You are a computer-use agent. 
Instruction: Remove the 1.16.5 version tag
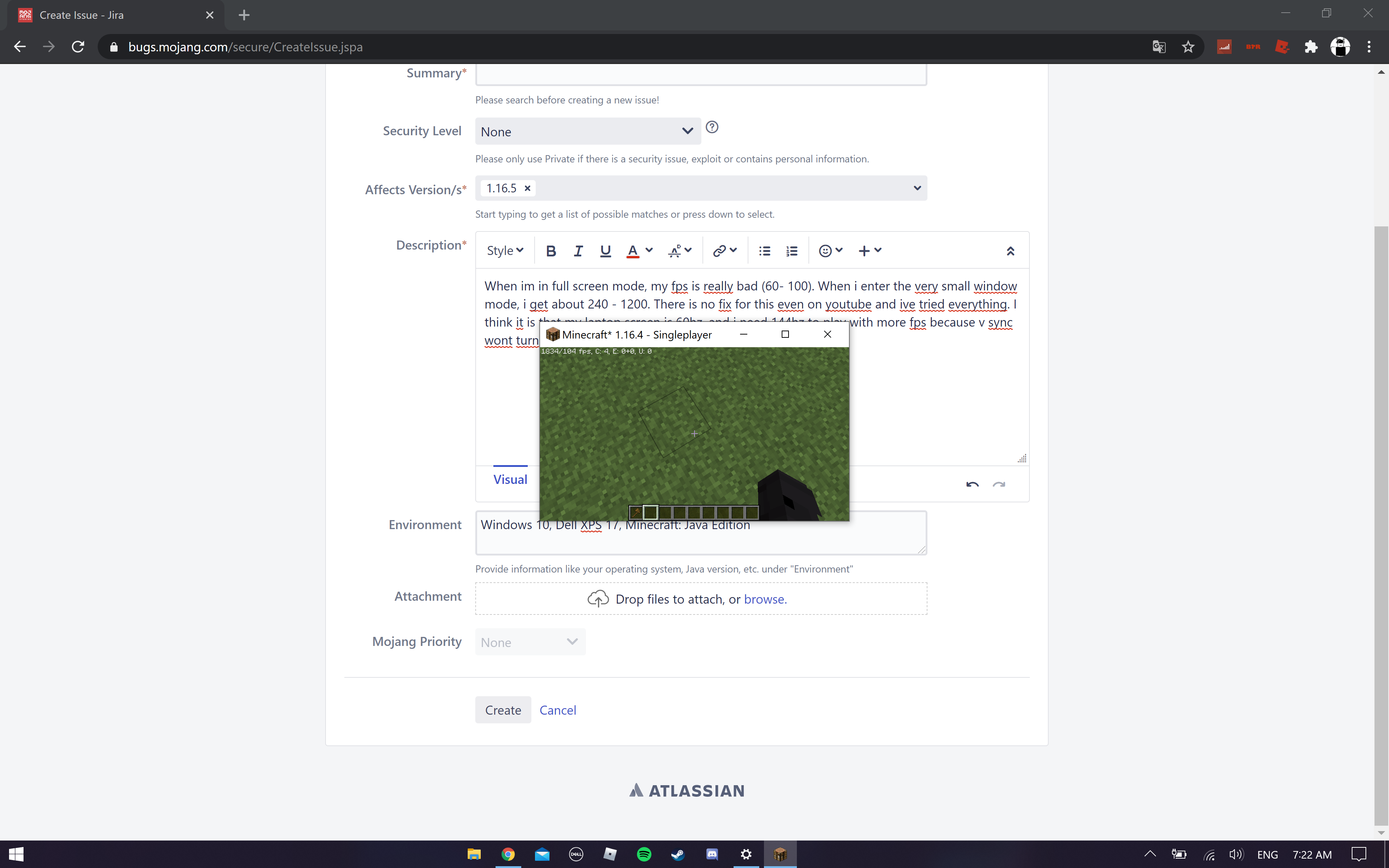pos(527,188)
